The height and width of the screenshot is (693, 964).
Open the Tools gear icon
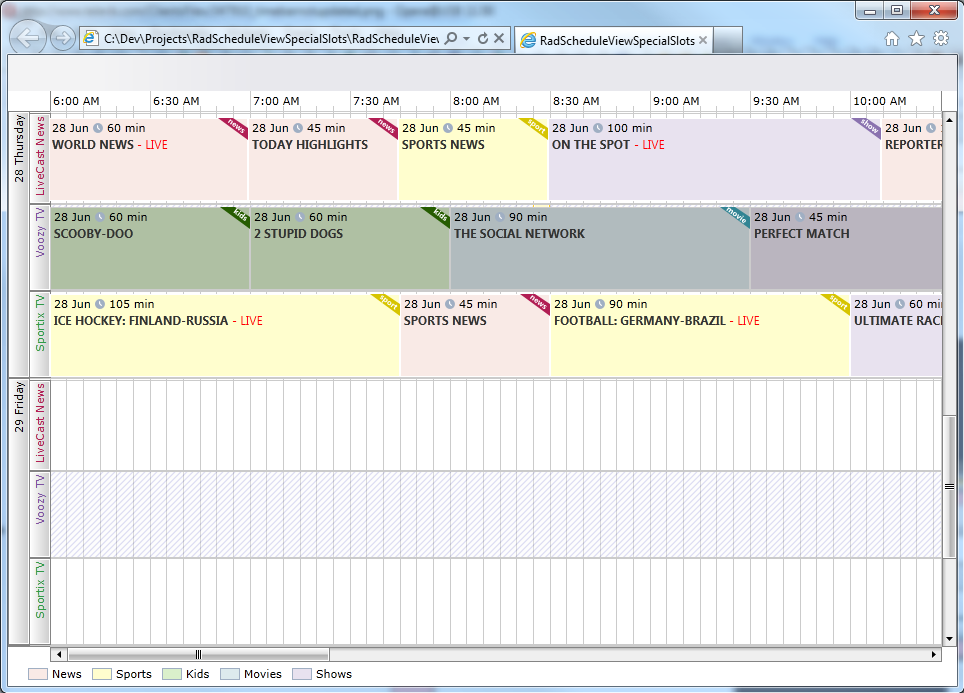[x=941, y=38]
